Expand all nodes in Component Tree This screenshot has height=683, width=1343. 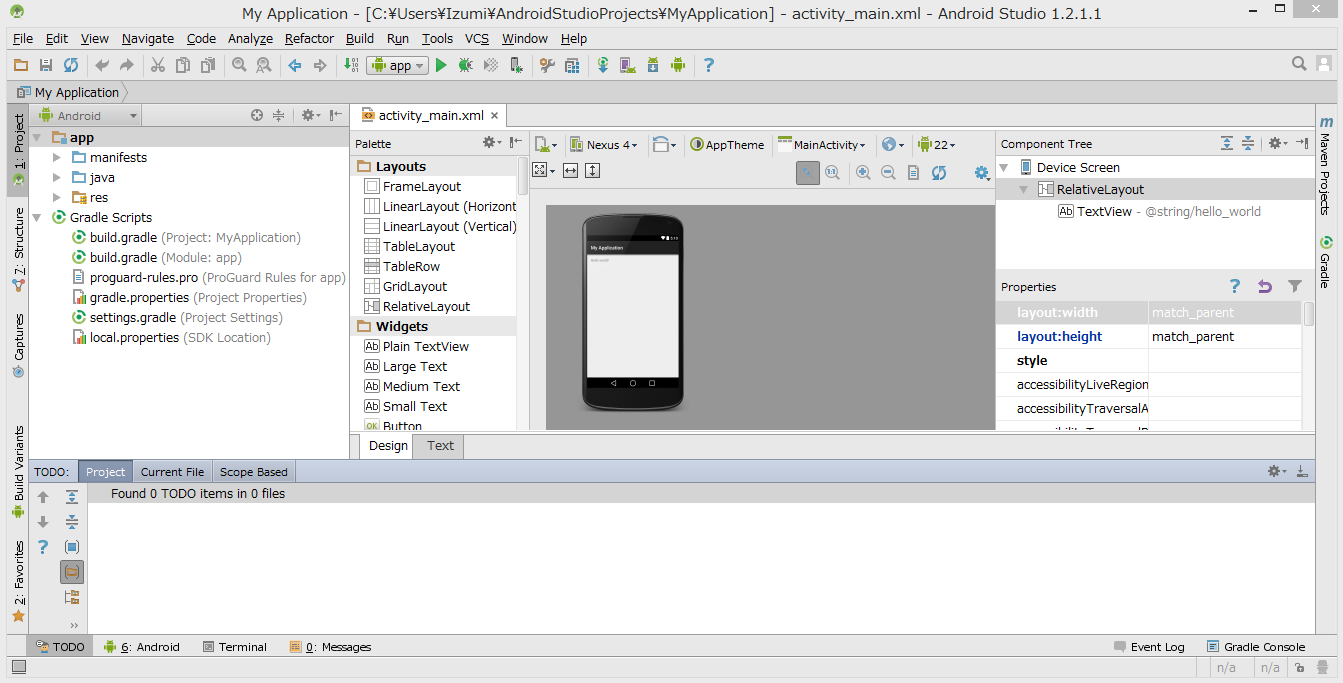click(1227, 143)
